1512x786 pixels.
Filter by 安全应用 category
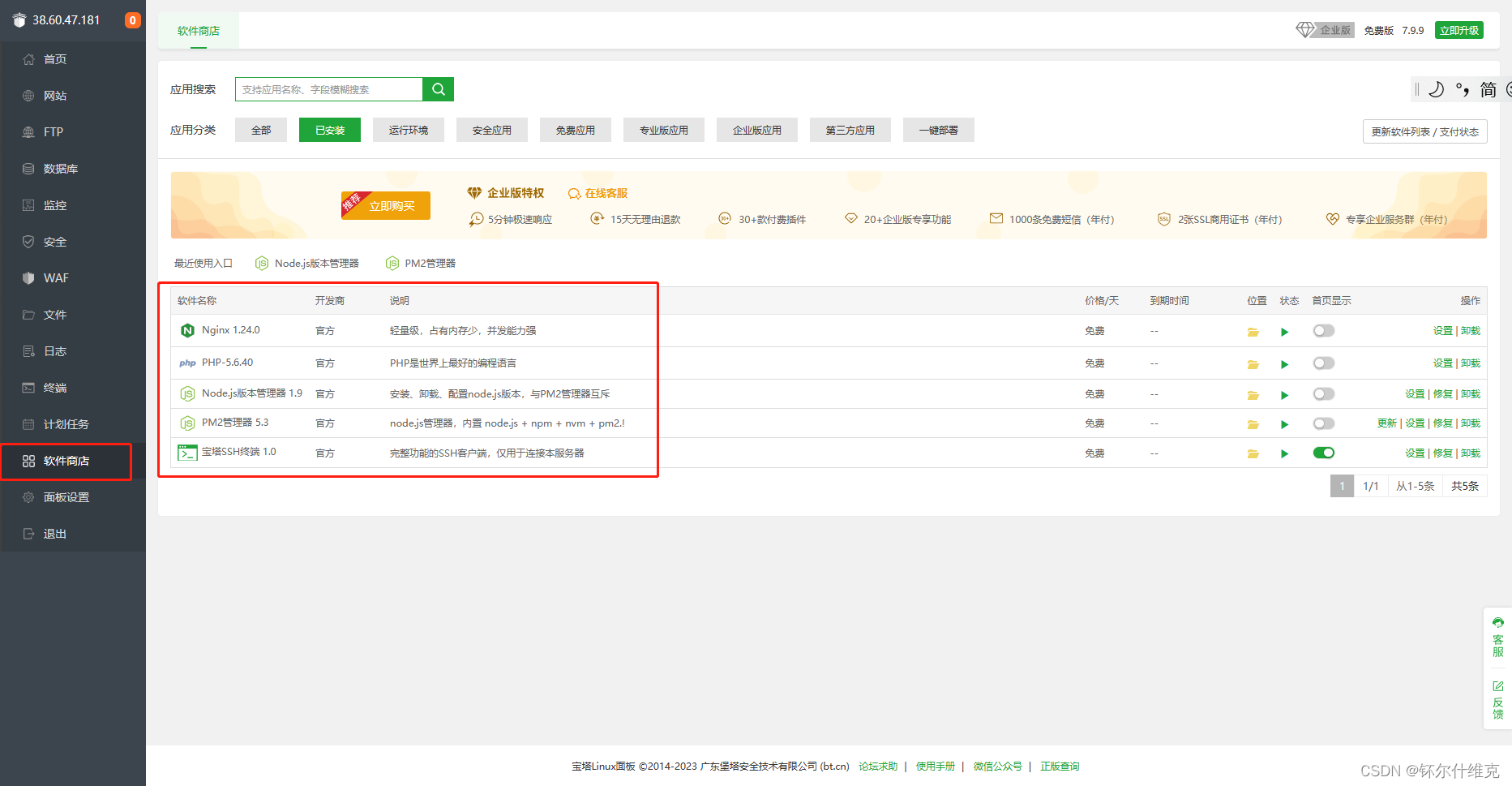point(492,130)
